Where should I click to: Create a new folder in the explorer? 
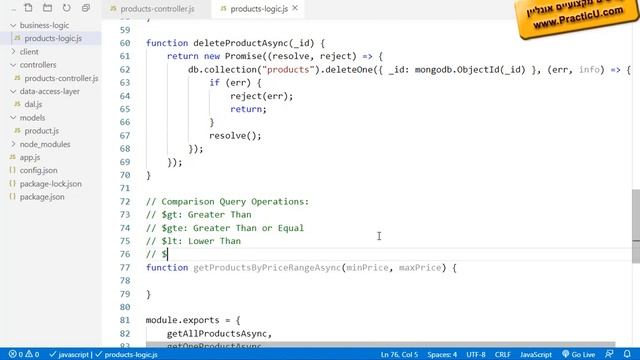(x=47, y=8)
